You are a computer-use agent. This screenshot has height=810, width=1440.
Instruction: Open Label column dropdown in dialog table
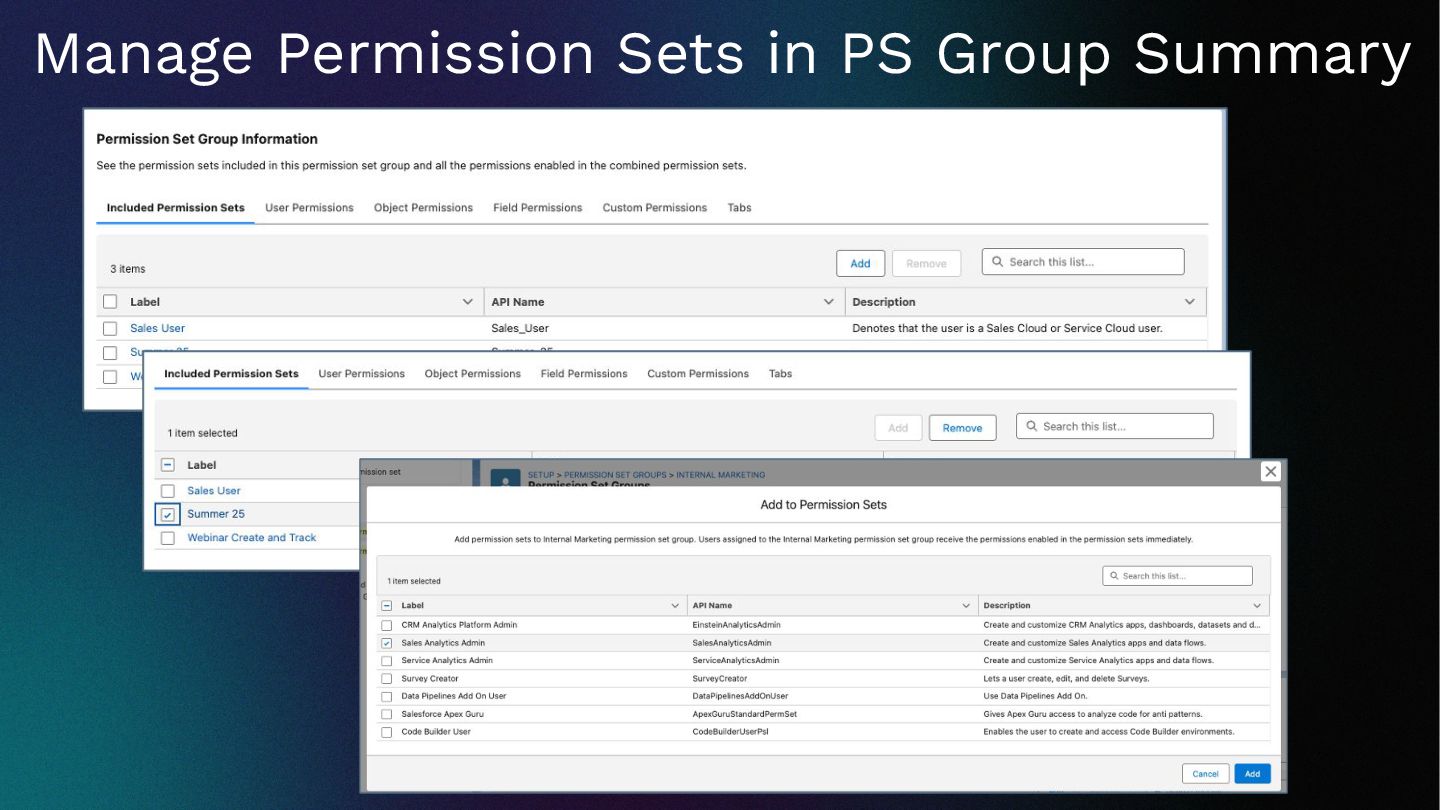click(675, 606)
